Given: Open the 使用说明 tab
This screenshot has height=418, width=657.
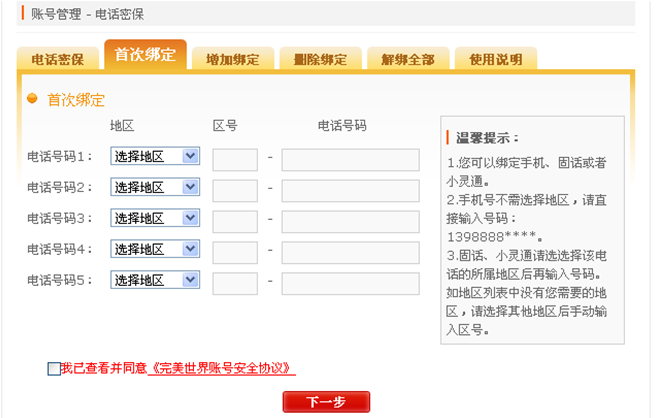Looking at the screenshot, I should click(x=496, y=59).
